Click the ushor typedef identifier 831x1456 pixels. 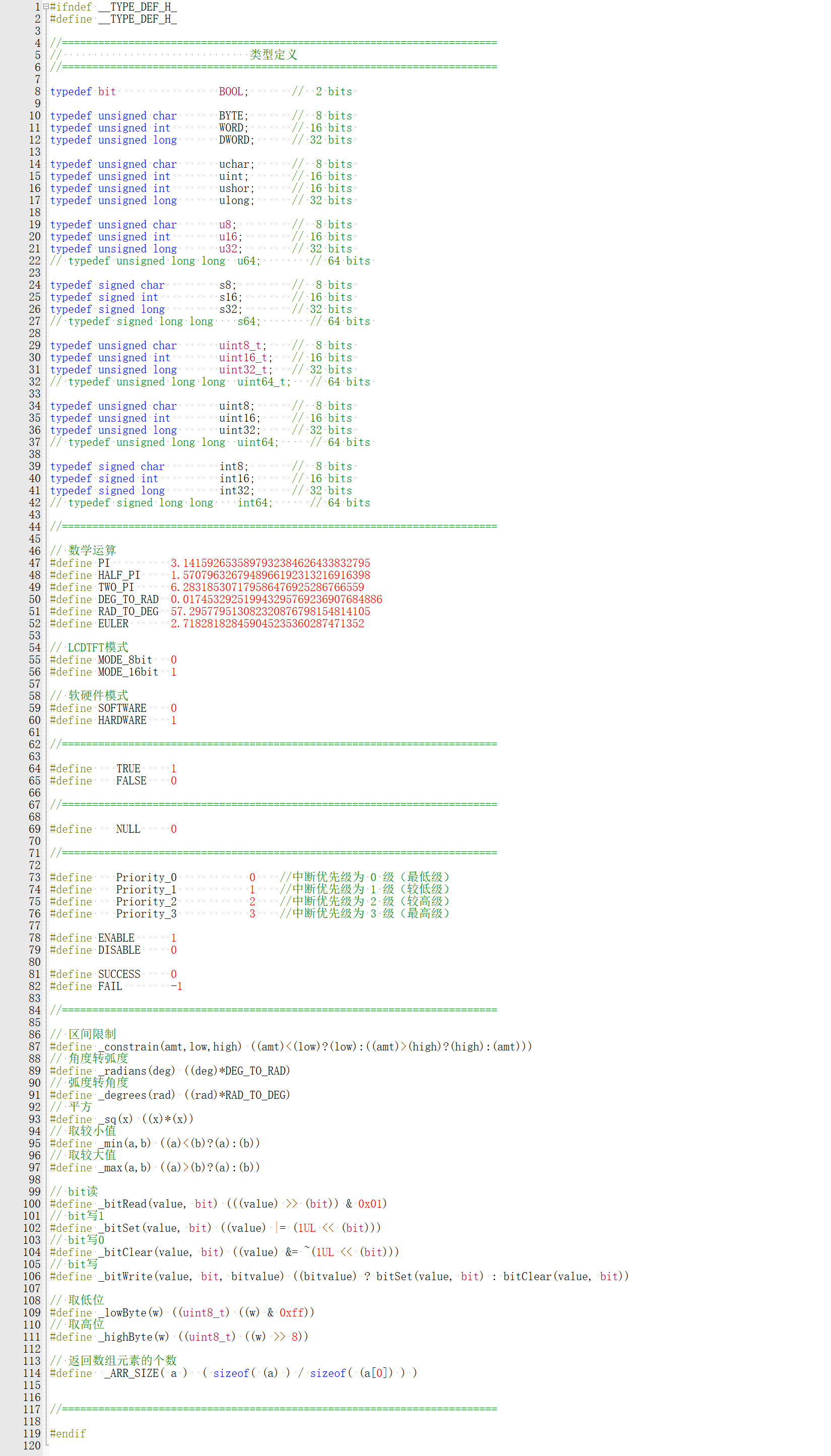234,189
